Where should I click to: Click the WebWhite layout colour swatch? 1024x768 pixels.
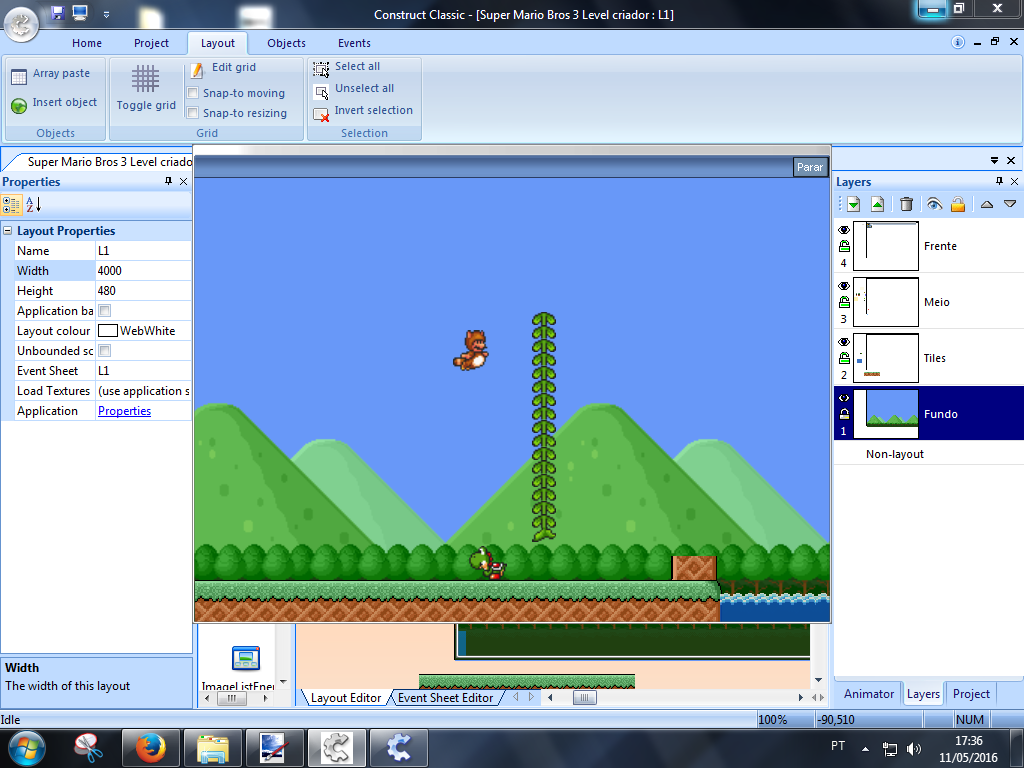tap(107, 331)
